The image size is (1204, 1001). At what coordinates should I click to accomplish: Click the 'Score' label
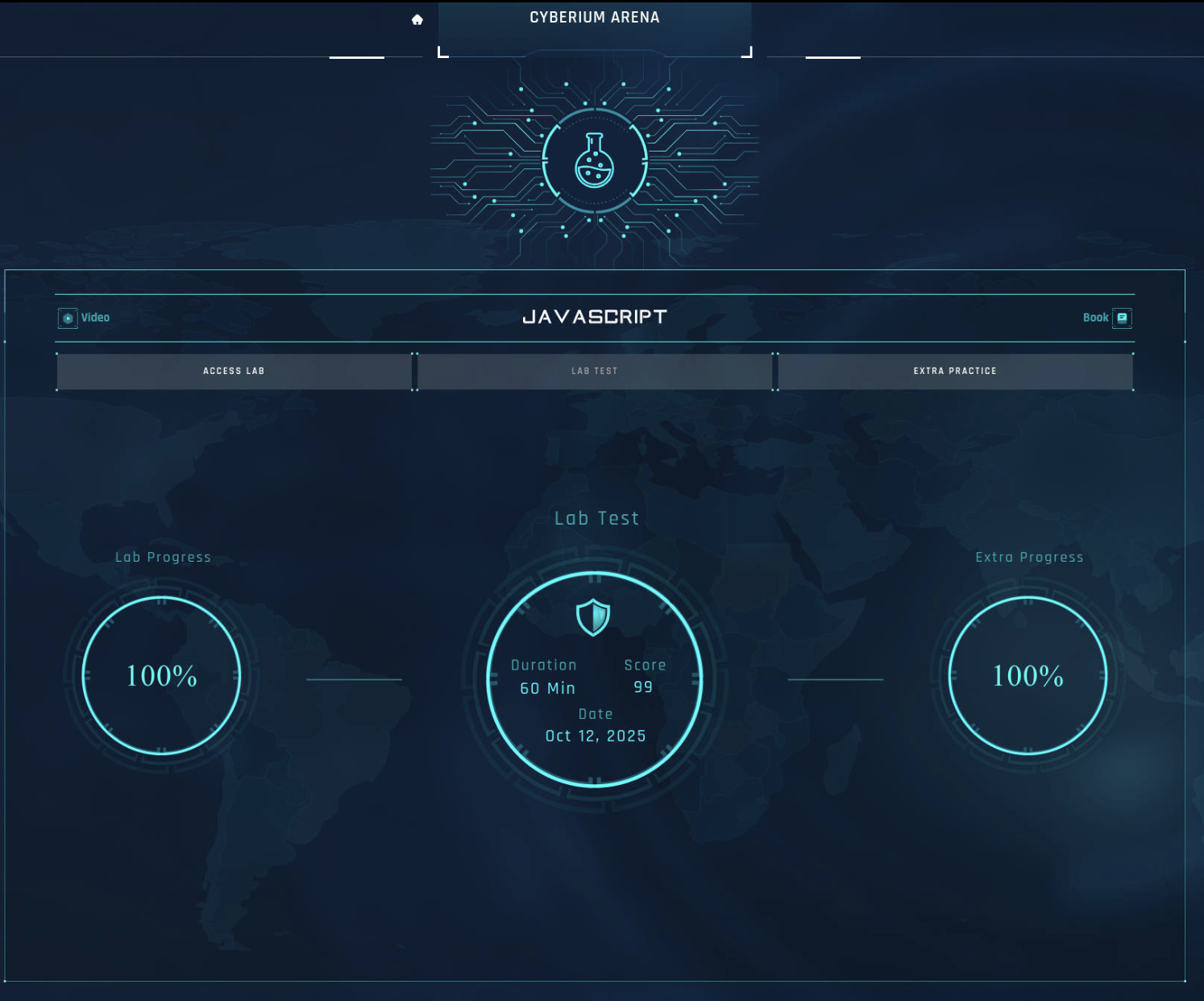(645, 665)
